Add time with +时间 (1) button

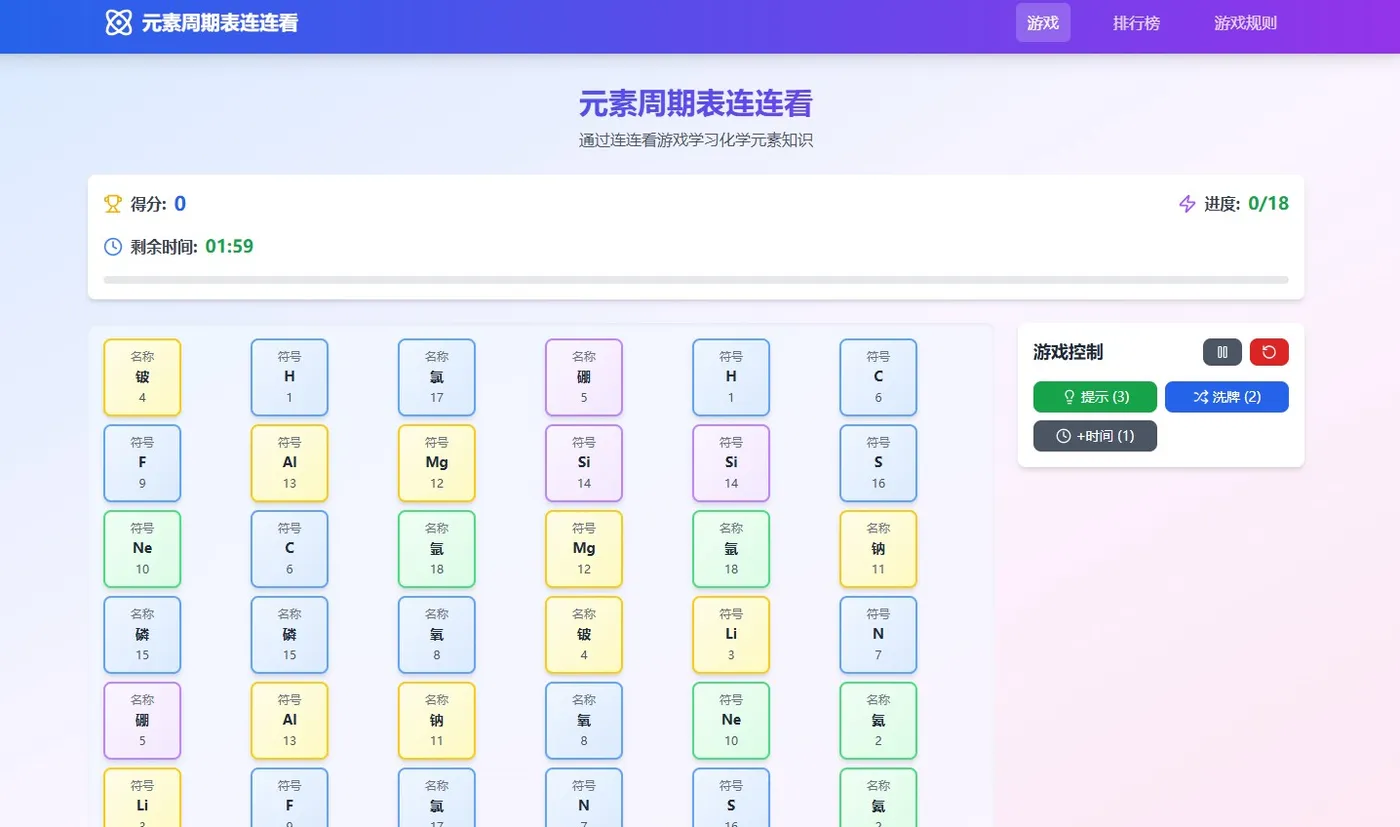1095,436
